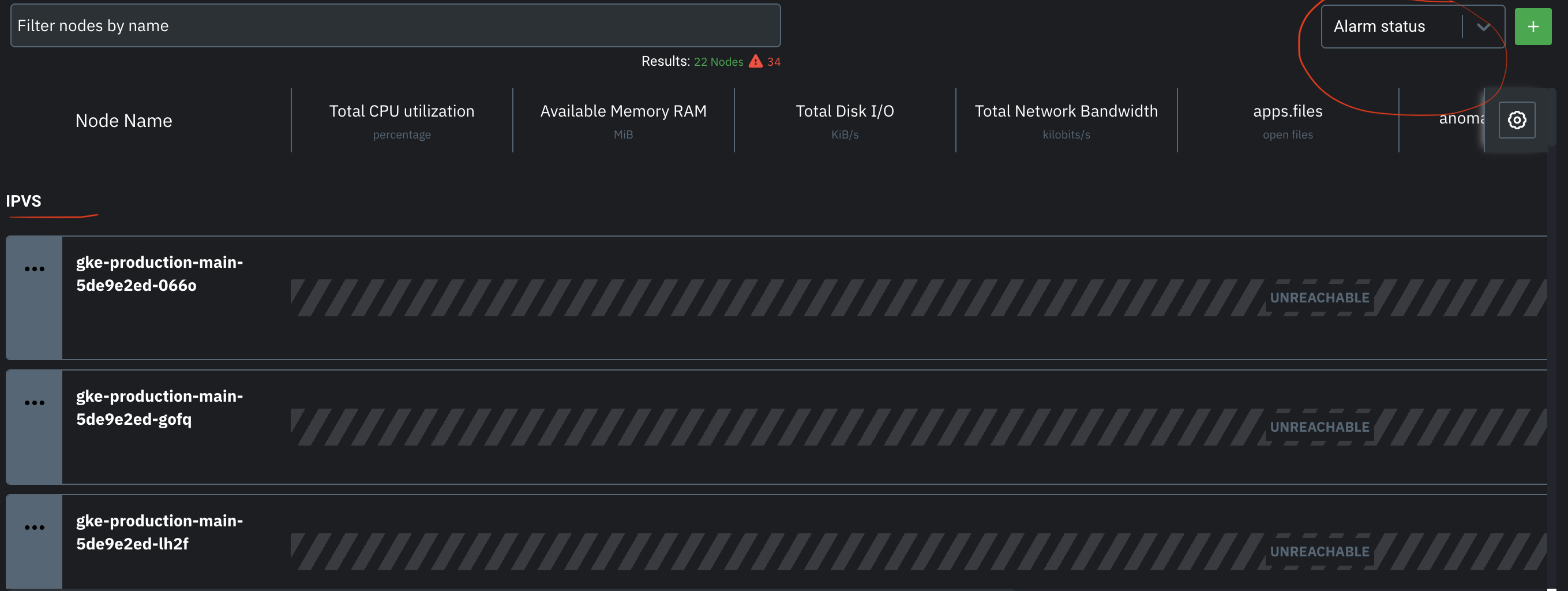
Task: Click the green plus icon to add a node
Action: (x=1533, y=26)
